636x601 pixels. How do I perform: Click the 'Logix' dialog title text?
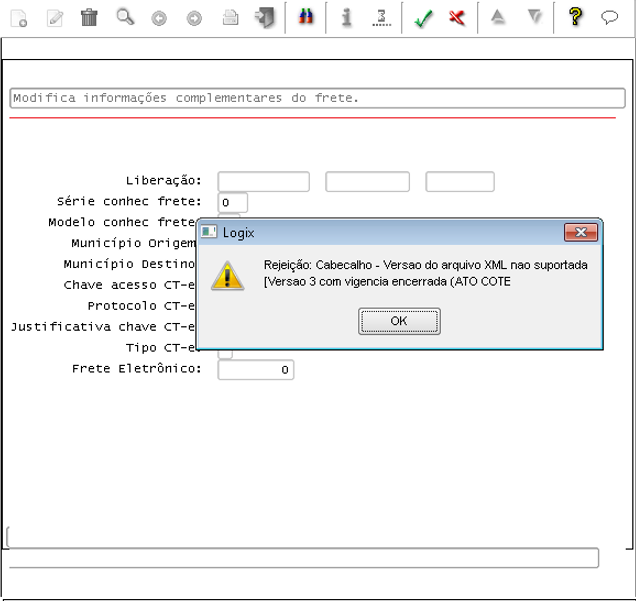[x=238, y=233]
